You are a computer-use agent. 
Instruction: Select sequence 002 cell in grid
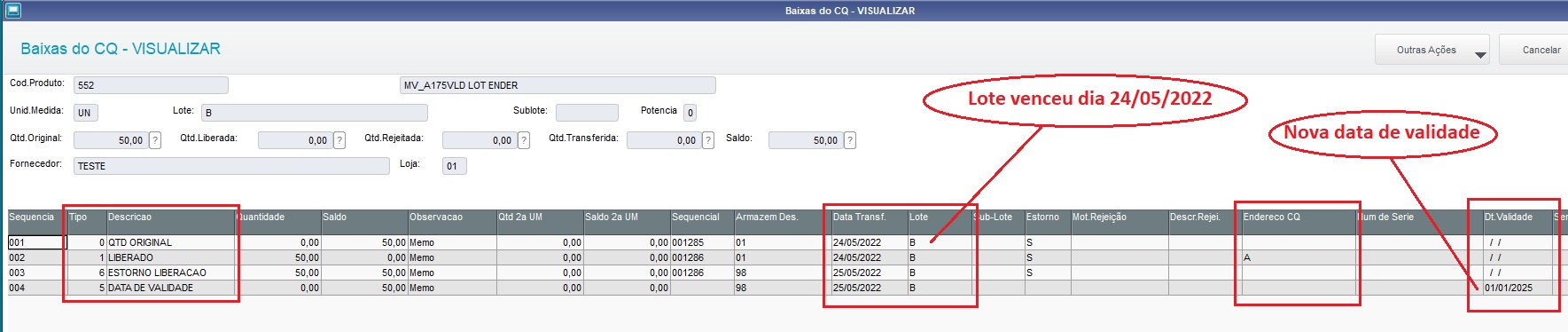tap(36, 257)
